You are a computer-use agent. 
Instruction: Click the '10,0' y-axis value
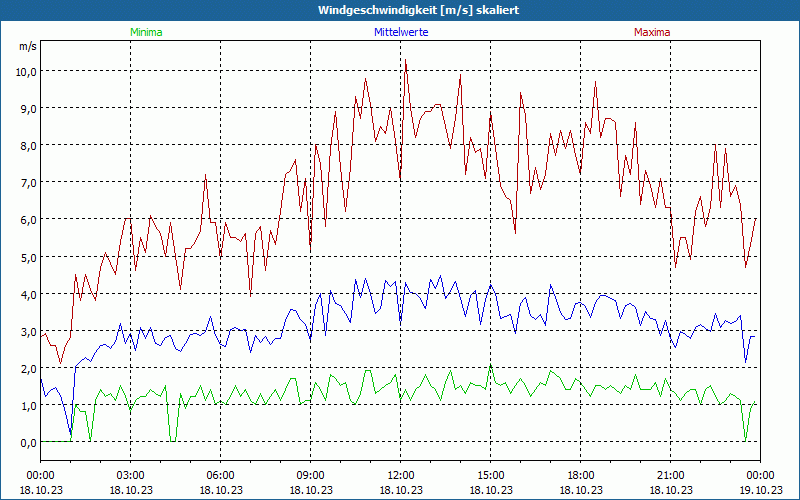point(26,71)
